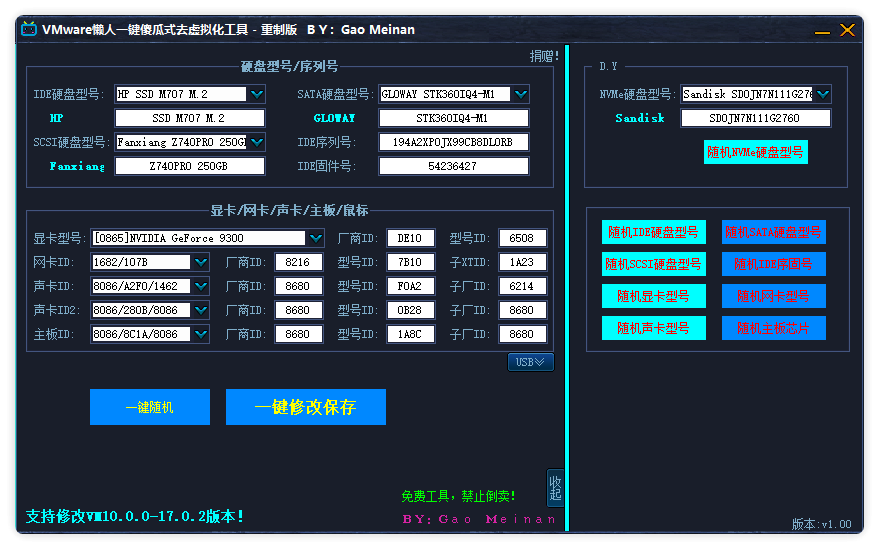Open the 捐赠! donate link

pos(544,56)
